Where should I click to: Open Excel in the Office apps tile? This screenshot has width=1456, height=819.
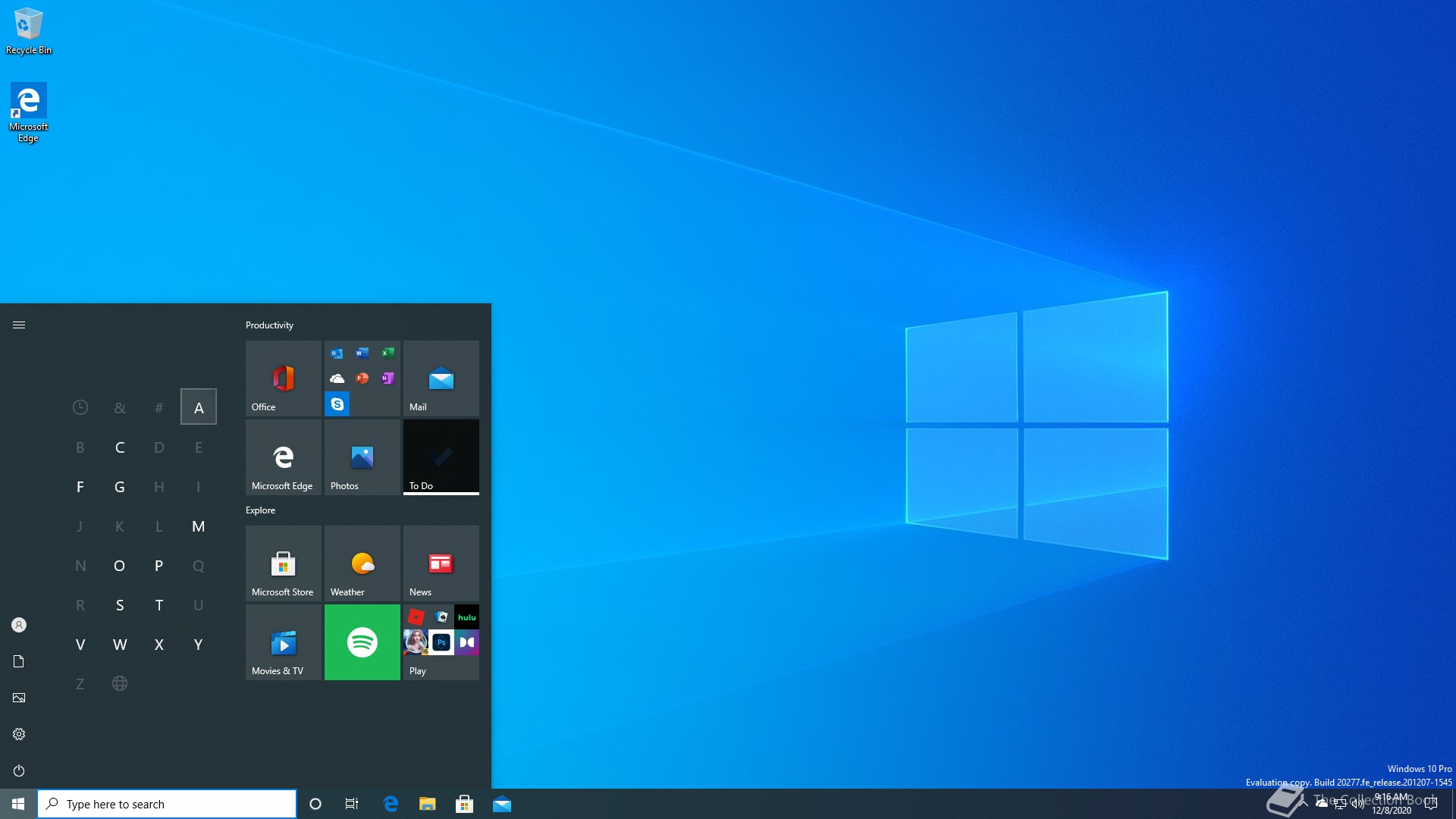pos(388,353)
